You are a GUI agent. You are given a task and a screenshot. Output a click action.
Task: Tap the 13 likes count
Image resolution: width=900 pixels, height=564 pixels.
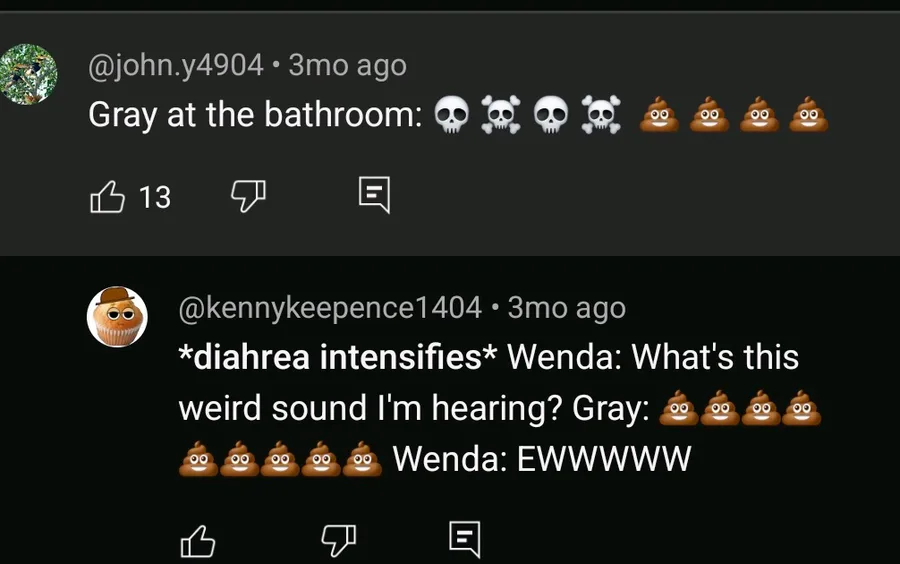(155, 197)
